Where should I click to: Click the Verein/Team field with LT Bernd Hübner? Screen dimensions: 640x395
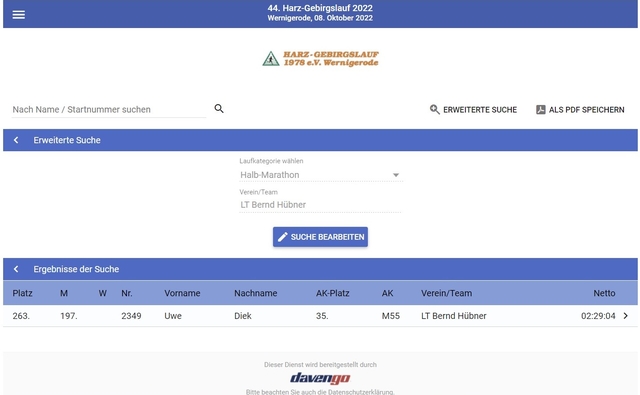pyautogui.click(x=320, y=204)
